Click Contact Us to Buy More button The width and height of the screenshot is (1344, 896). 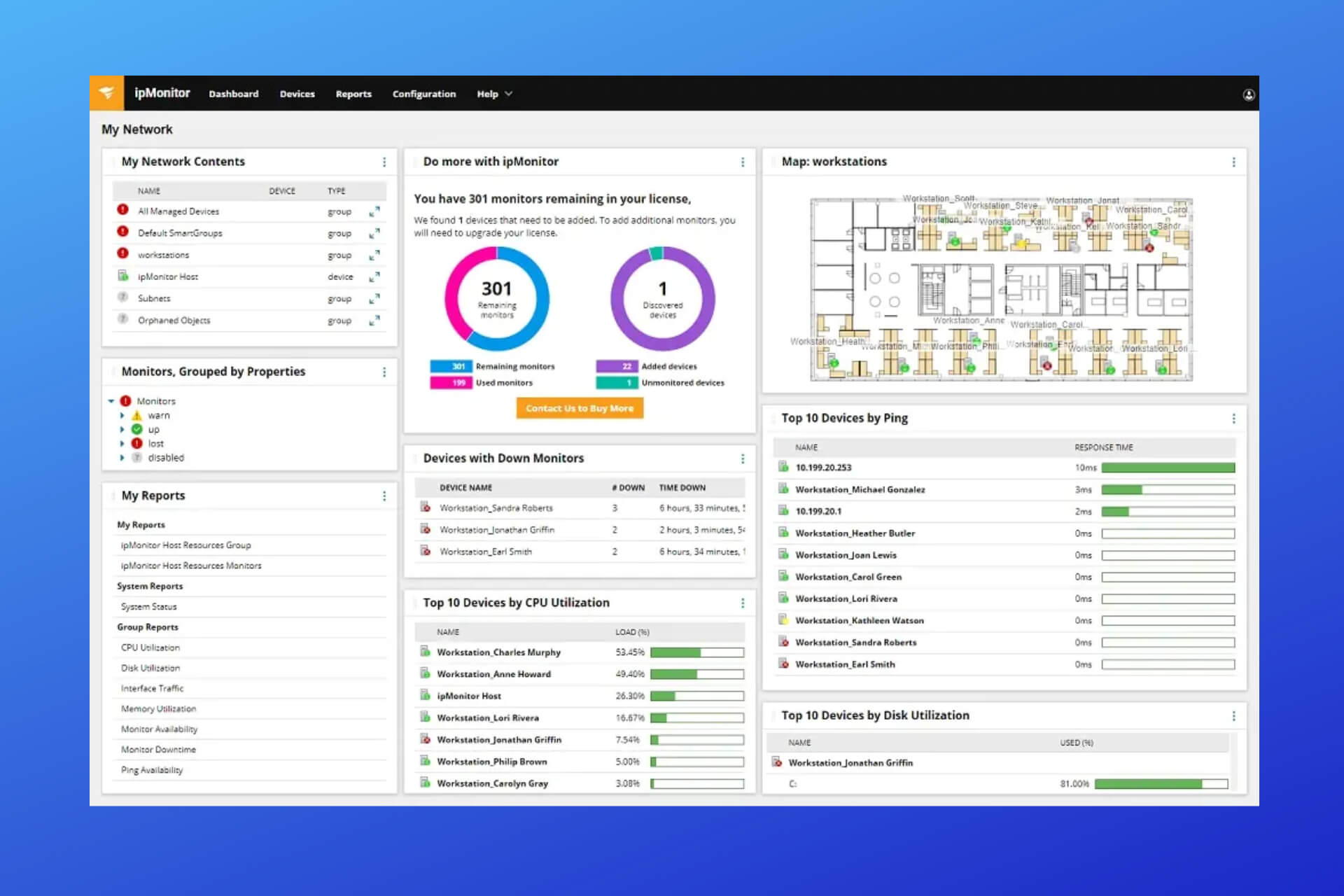[x=580, y=408]
